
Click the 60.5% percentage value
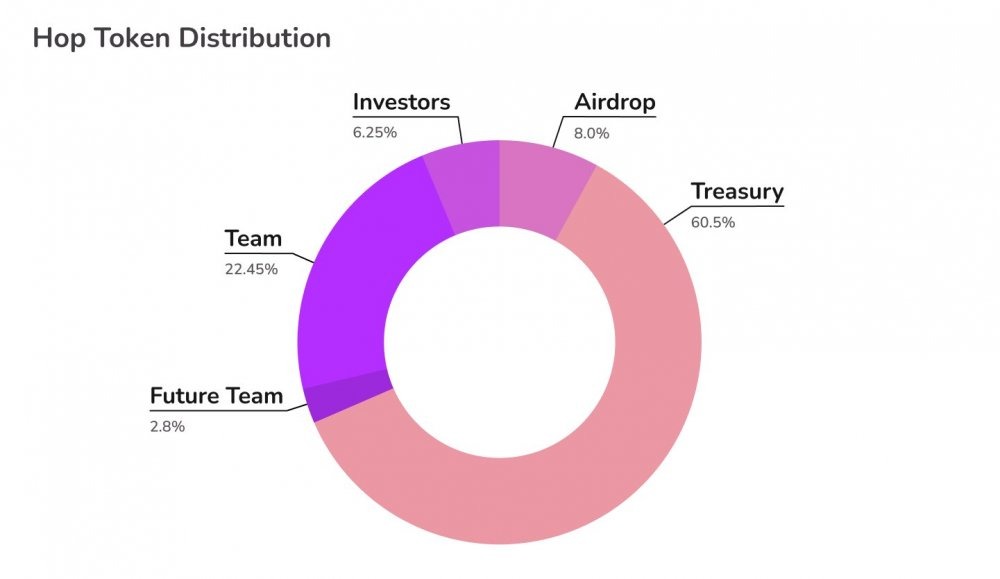click(713, 223)
